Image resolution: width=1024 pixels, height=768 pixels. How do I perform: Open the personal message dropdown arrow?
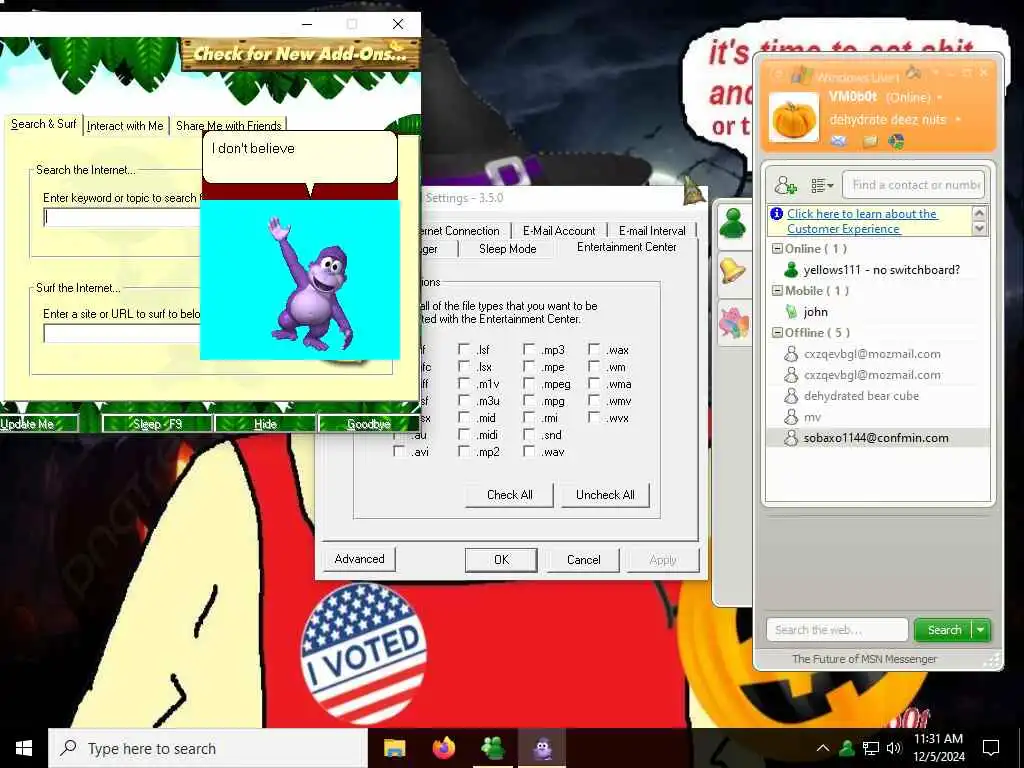[x=958, y=120]
